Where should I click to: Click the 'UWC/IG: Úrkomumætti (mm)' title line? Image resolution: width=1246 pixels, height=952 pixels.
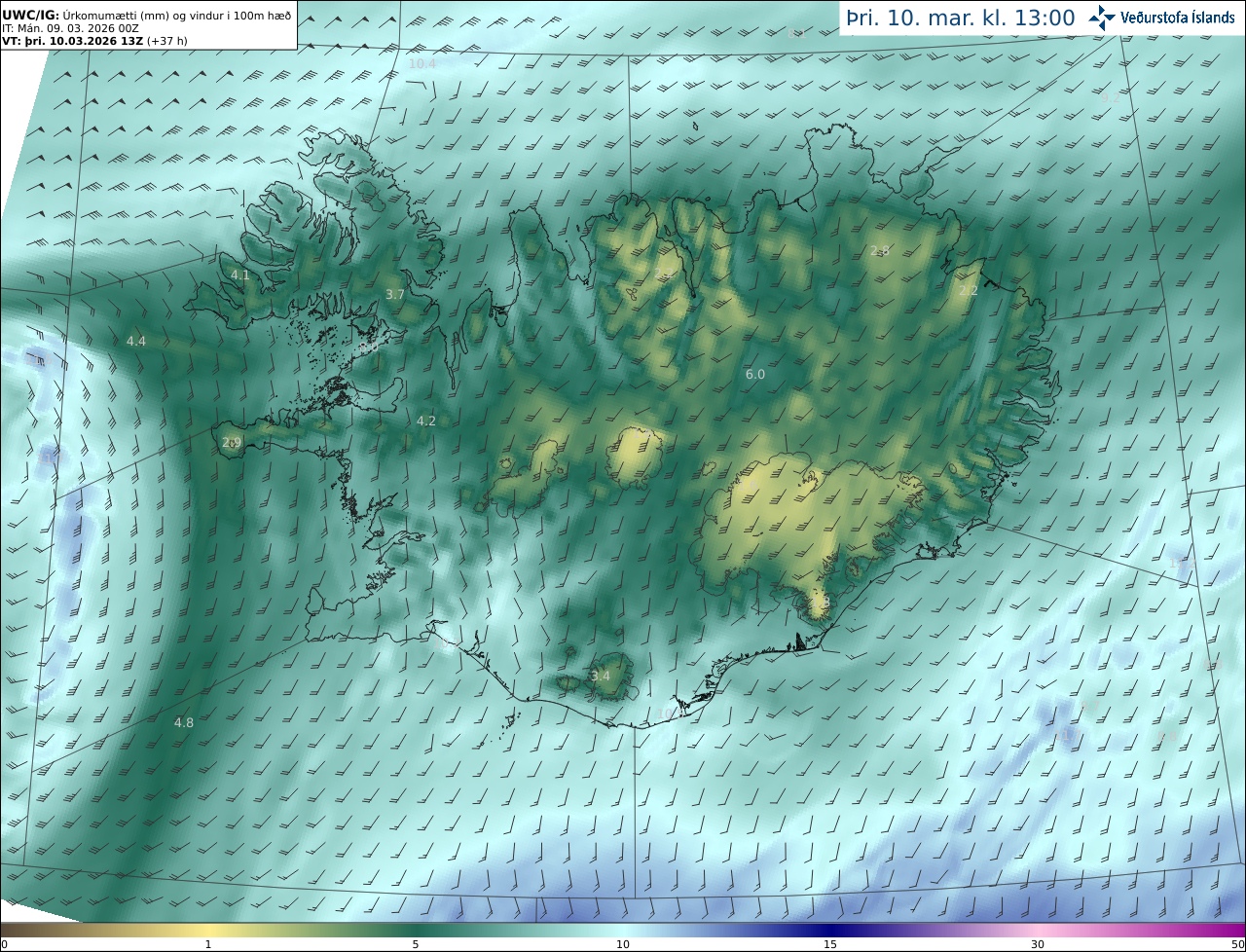coord(147,15)
